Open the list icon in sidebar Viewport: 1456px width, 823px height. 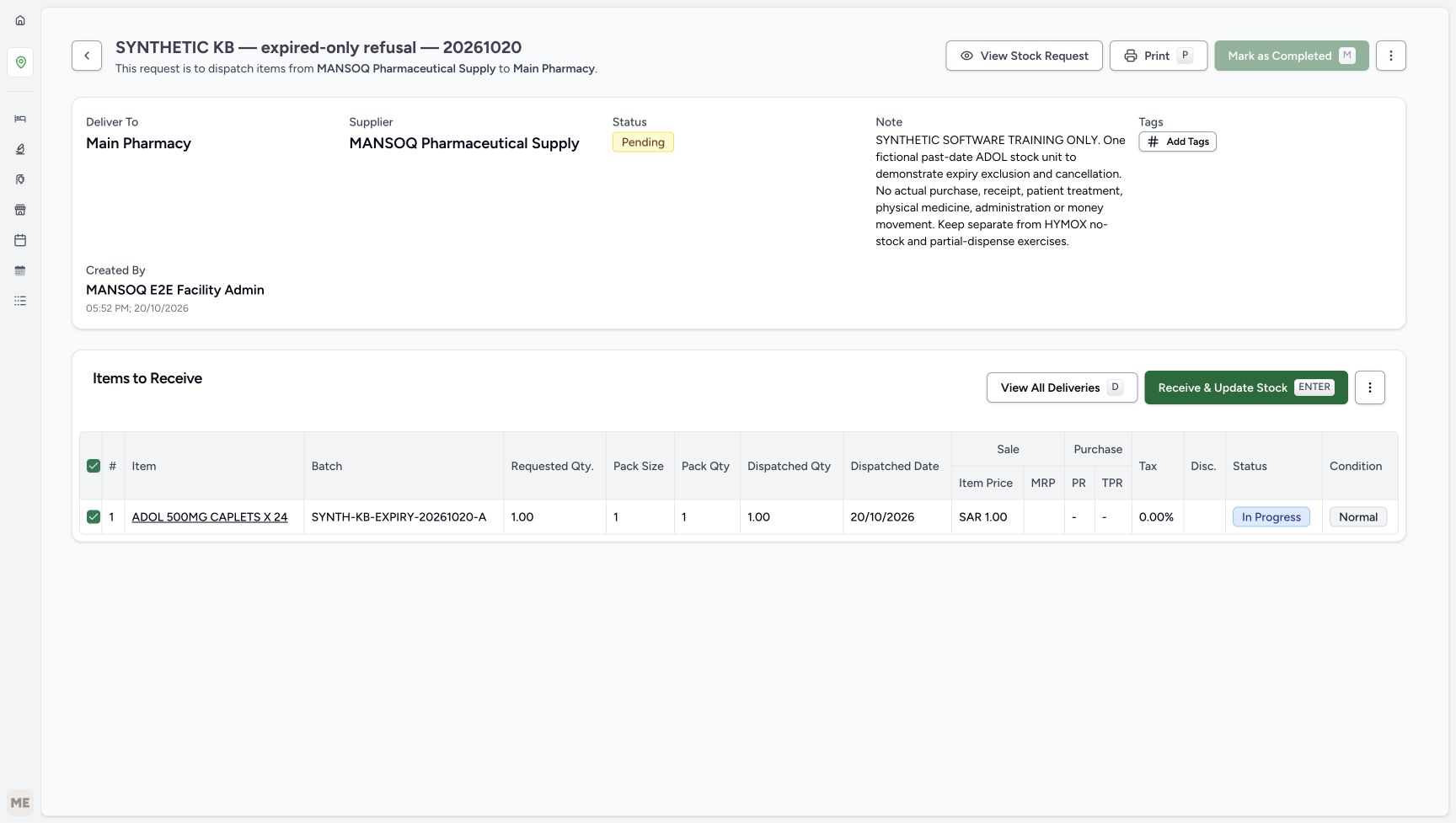coord(20,301)
